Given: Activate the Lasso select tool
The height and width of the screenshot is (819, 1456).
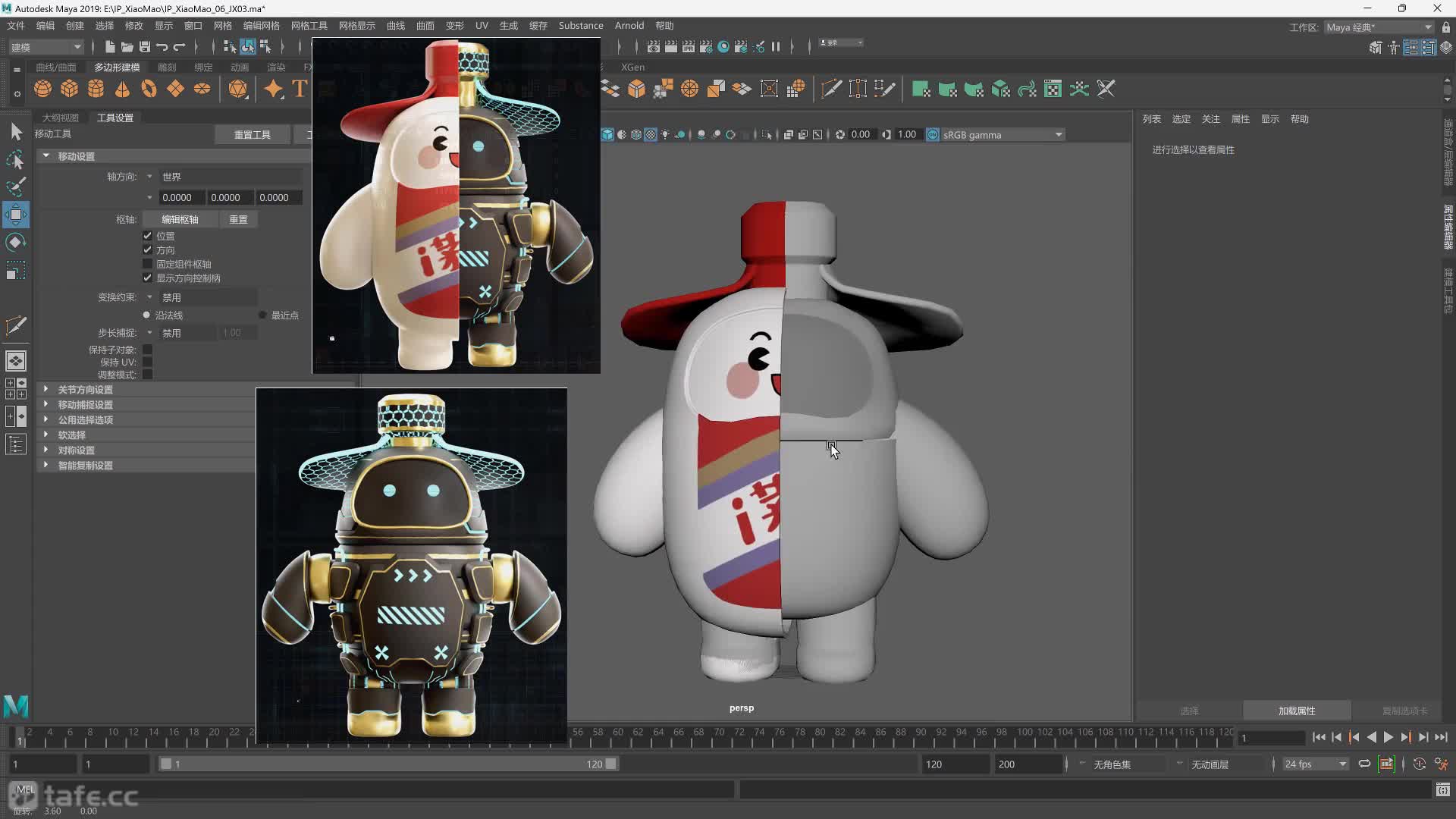Looking at the screenshot, I should 16,159.
